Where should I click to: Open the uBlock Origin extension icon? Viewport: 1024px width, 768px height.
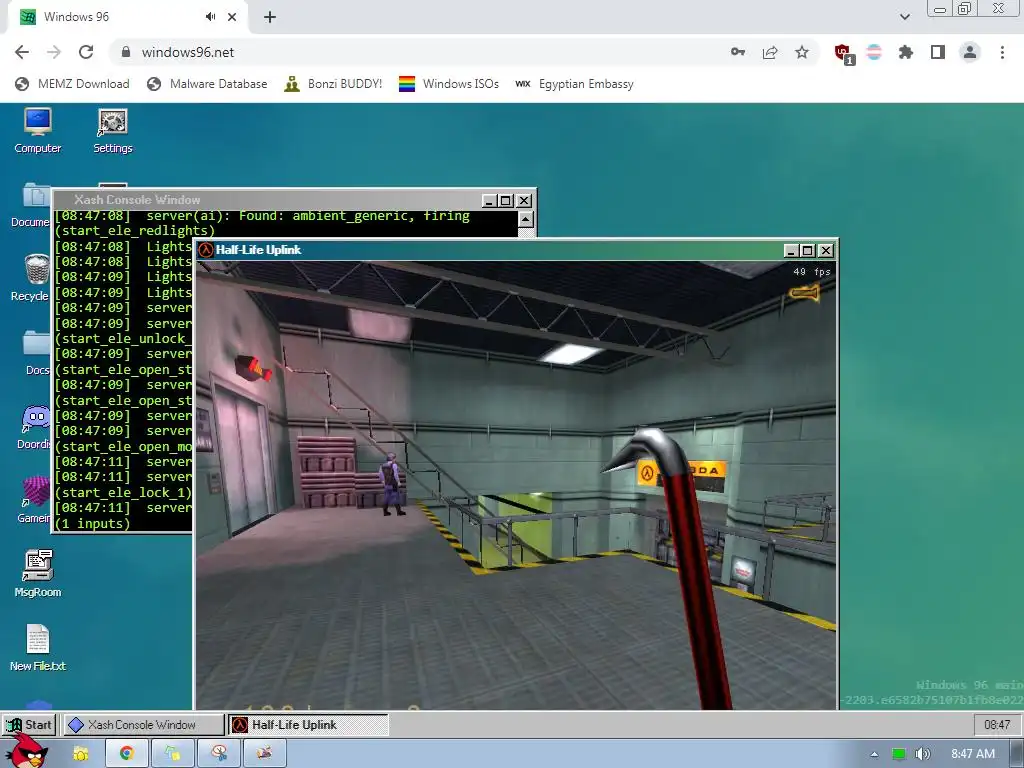[x=844, y=53]
